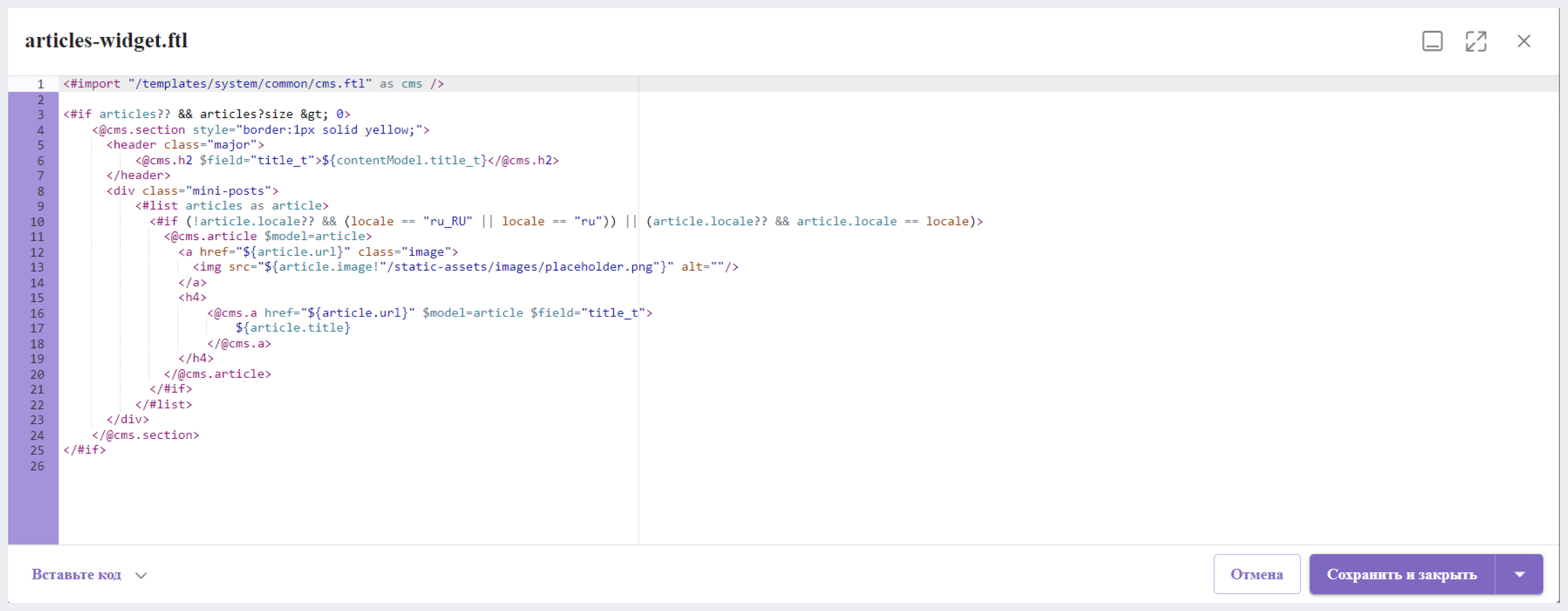
Task: Click 'class="image"' on line 12
Action: click(x=404, y=252)
